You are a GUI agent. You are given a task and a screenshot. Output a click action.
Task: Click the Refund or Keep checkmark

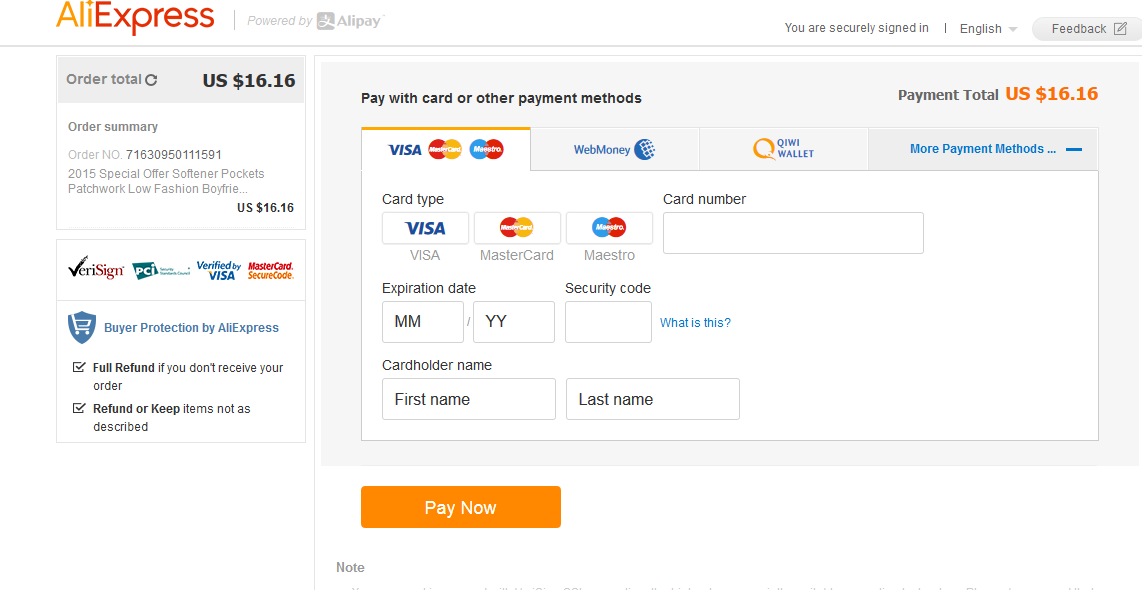[79, 408]
